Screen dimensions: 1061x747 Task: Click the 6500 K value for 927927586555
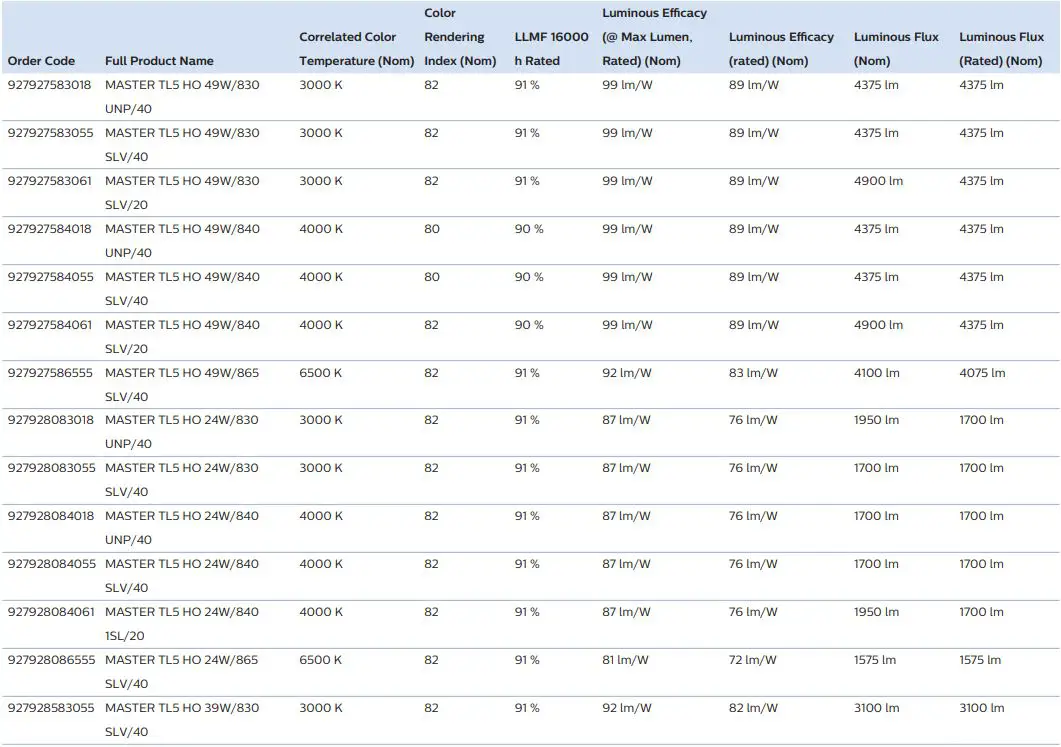pos(318,372)
